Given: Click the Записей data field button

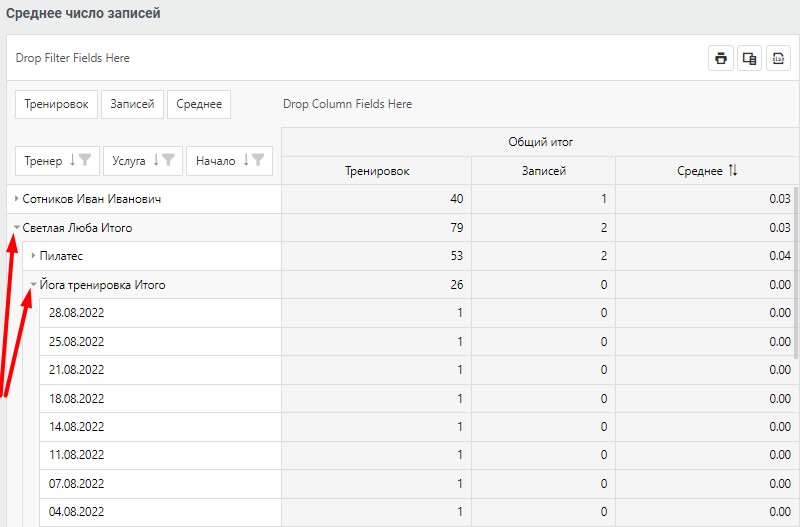Looking at the screenshot, I should (132, 104).
